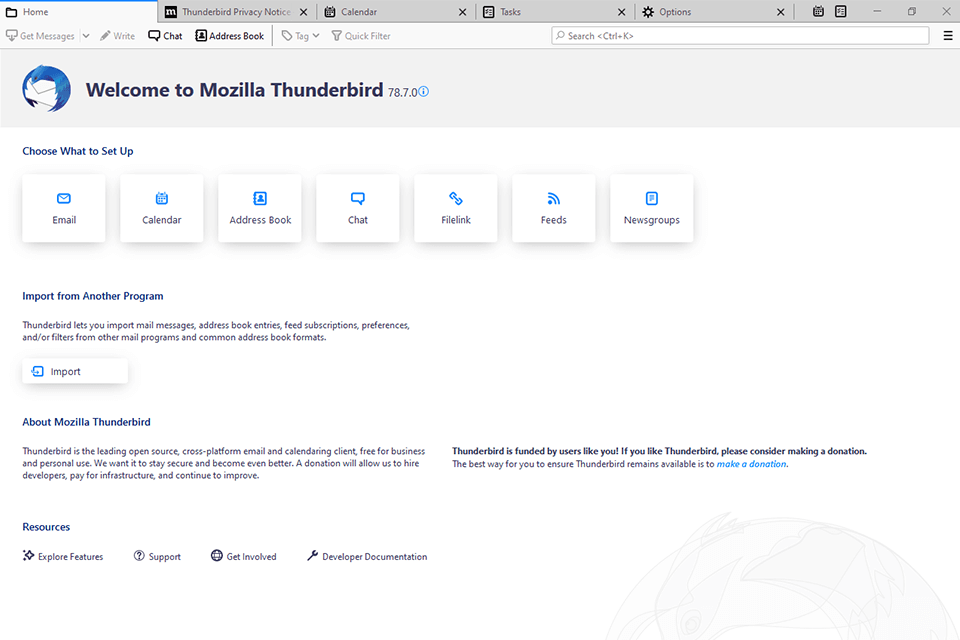Open the Explore Features resource link
The height and width of the screenshot is (640, 960).
tap(63, 556)
